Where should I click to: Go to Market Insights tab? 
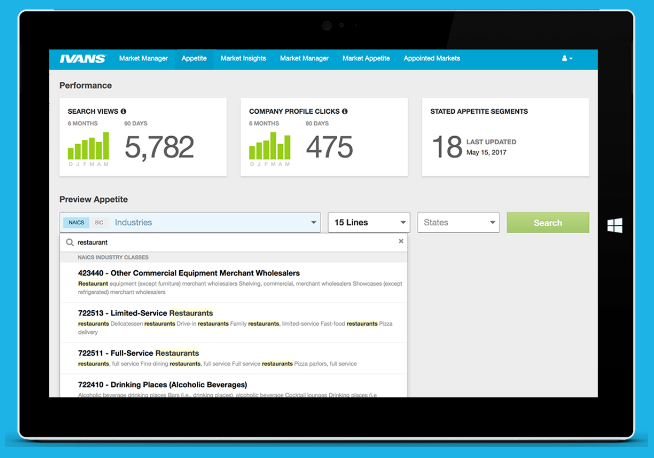point(243,58)
